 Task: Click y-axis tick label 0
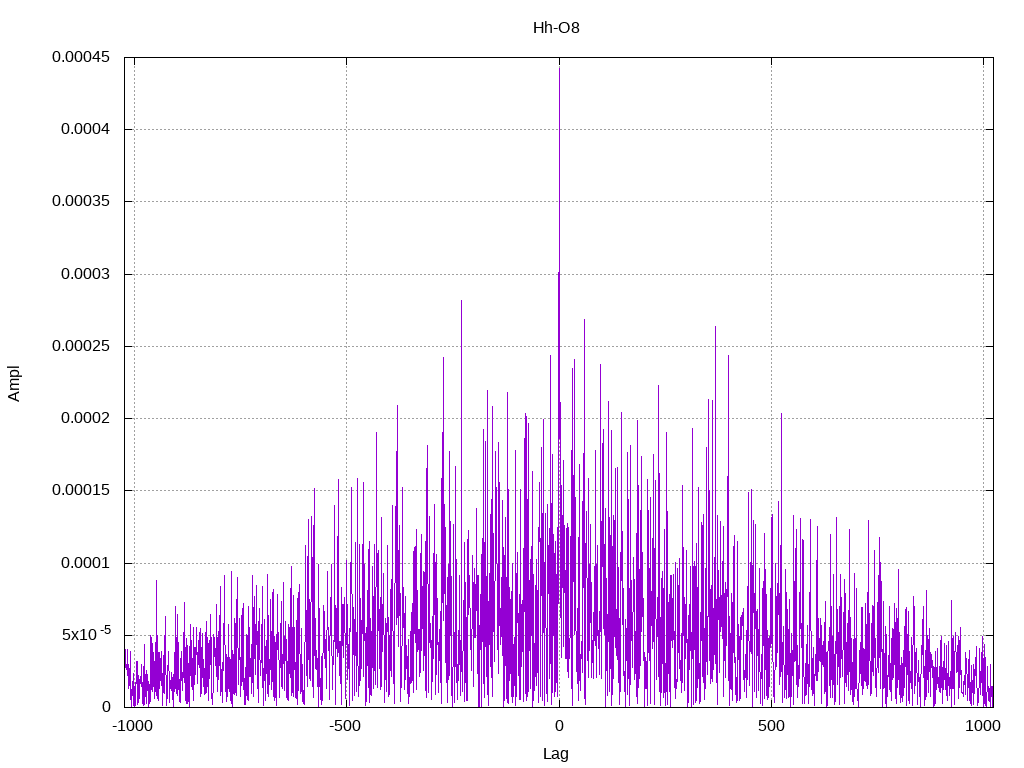(x=106, y=707)
